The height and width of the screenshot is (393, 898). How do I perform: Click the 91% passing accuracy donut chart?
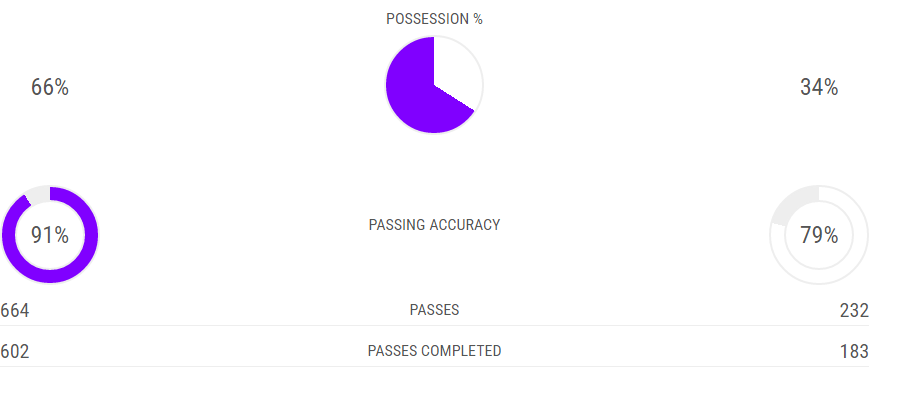(x=50, y=235)
